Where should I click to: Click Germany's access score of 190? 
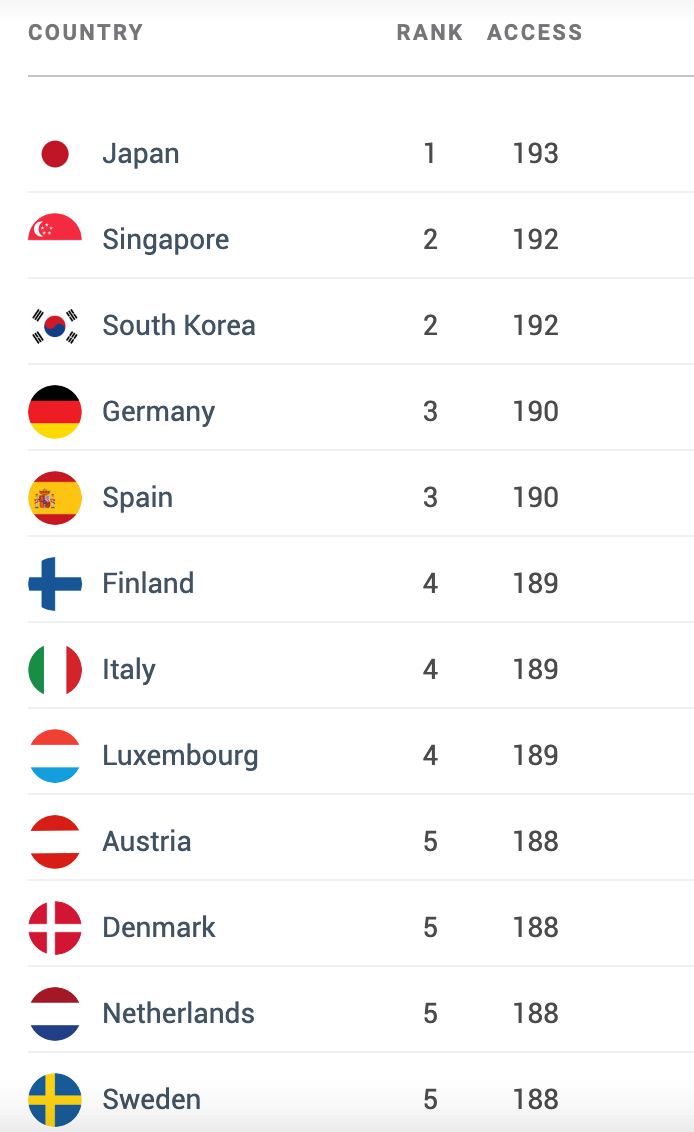coord(535,412)
